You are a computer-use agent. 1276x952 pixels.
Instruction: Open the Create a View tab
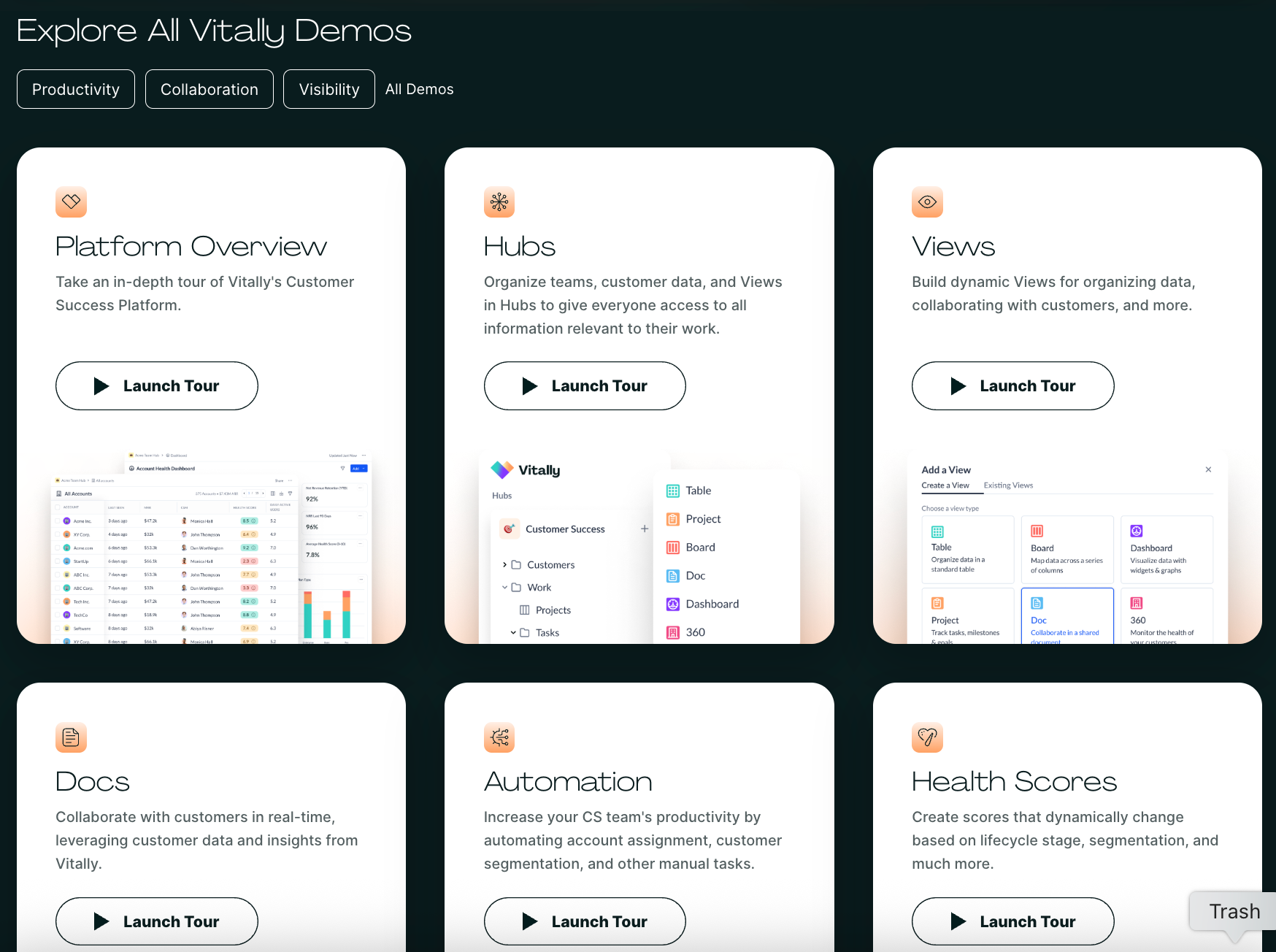pos(945,485)
